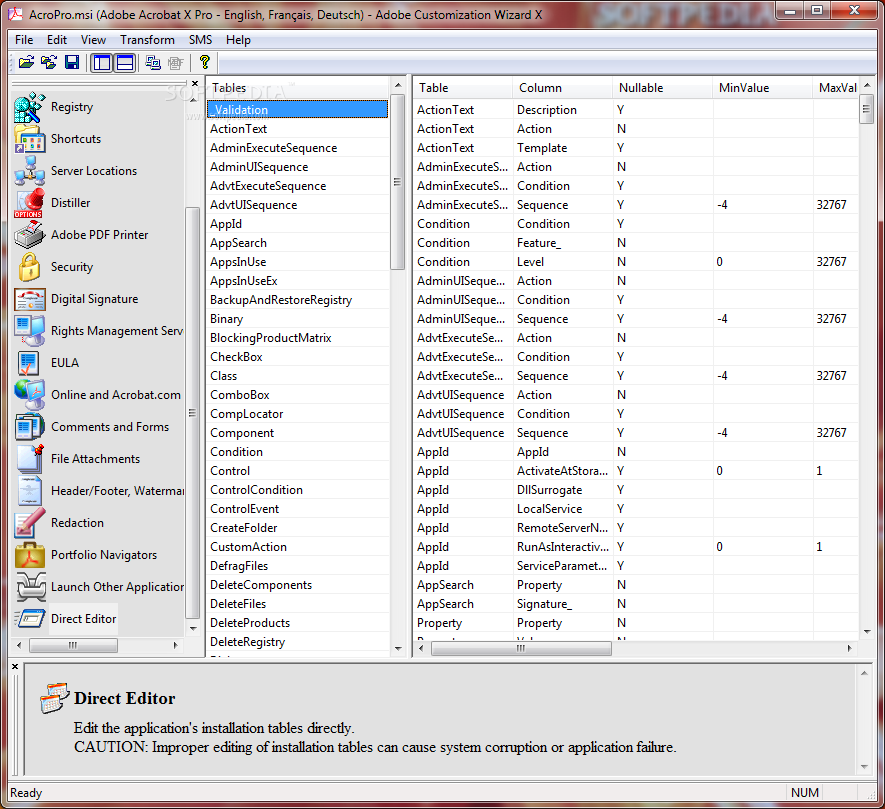Open the Online and Acrobat.com icon
The width and height of the screenshot is (885, 809).
coord(29,395)
